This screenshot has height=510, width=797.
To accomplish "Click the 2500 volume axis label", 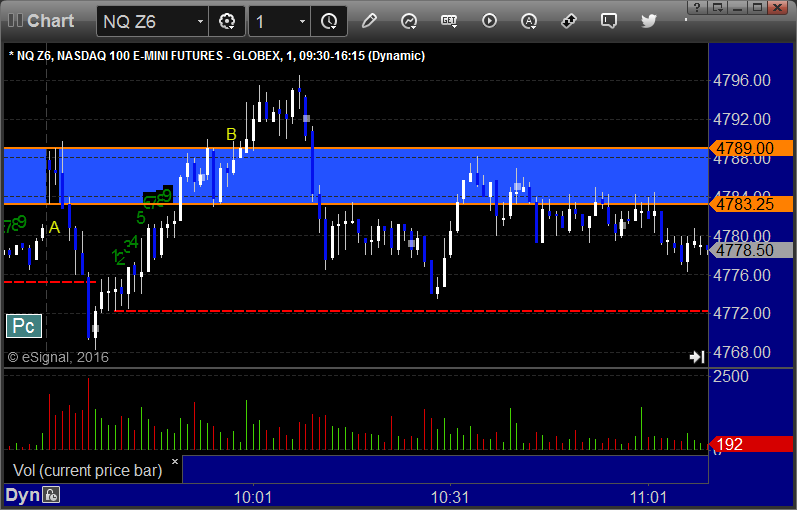I will pyautogui.click(x=731, y=376).
